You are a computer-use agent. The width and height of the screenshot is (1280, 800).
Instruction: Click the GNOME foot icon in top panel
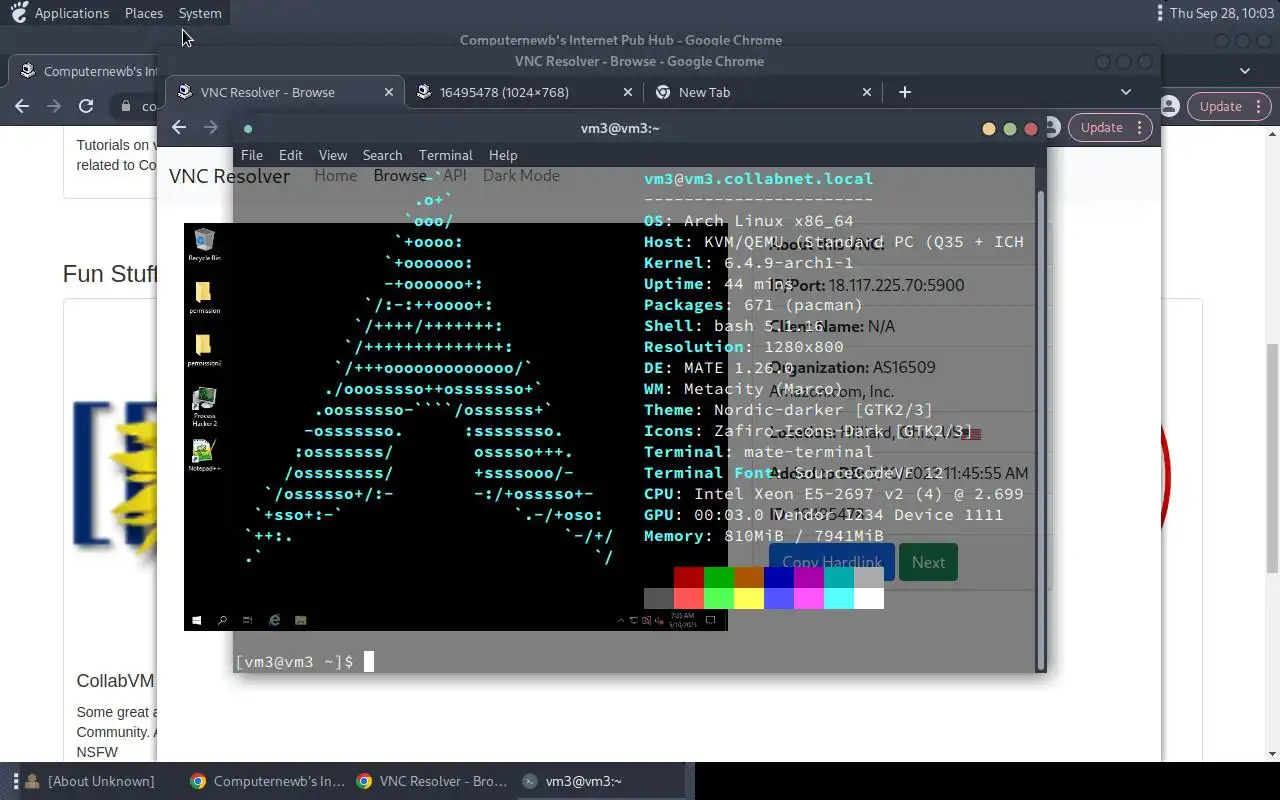pos(18,13)
